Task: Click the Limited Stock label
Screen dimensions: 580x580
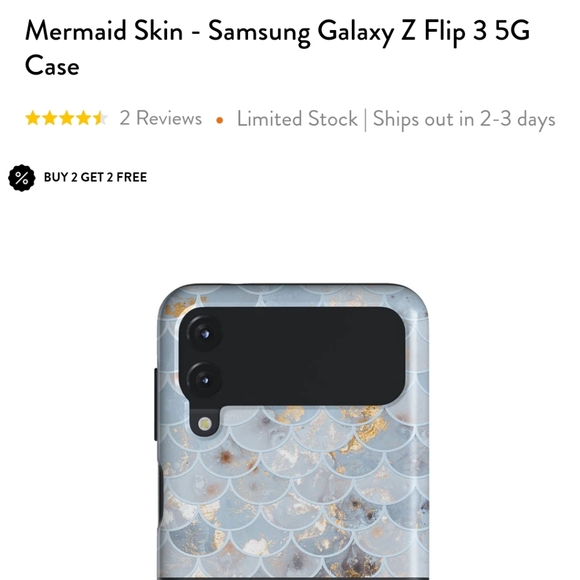Action: pos(297,119)
